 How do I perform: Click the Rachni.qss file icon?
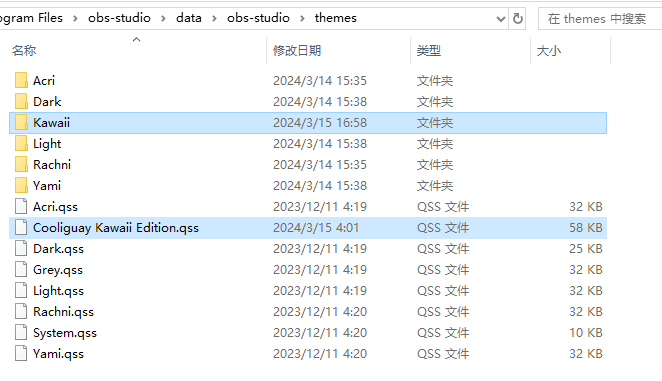click(x=21, y=312)
